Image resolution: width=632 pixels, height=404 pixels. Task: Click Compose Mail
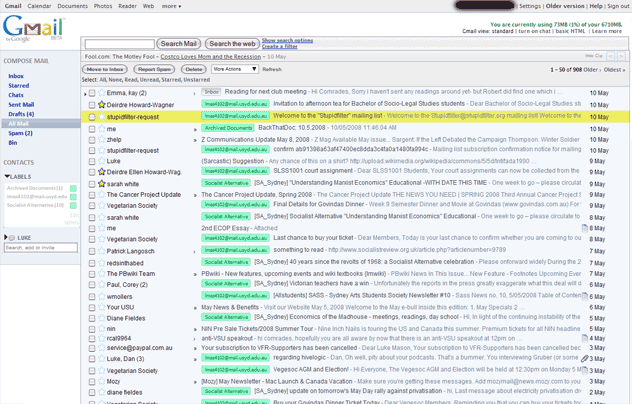coord(26,61)
